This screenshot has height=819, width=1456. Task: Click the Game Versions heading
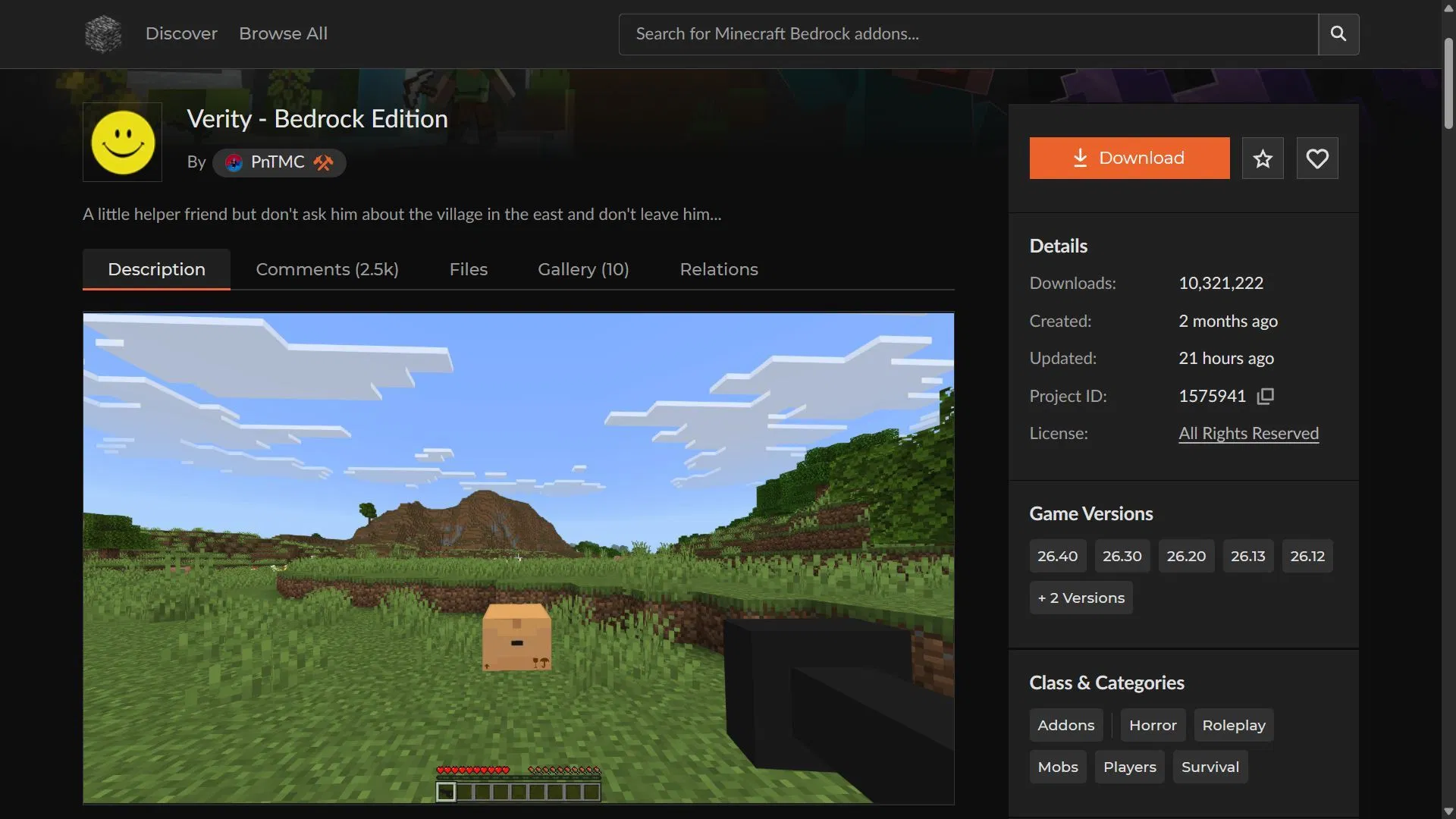(1090, 513)
